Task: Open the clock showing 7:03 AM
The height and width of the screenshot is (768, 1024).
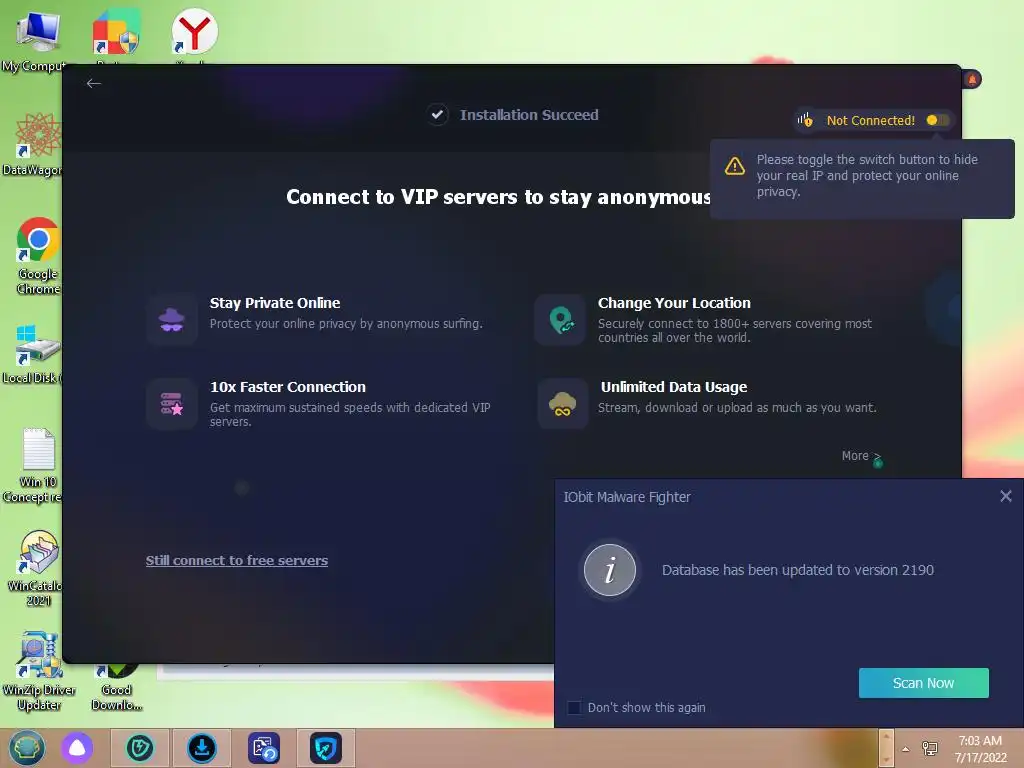Action: [980, 749]
